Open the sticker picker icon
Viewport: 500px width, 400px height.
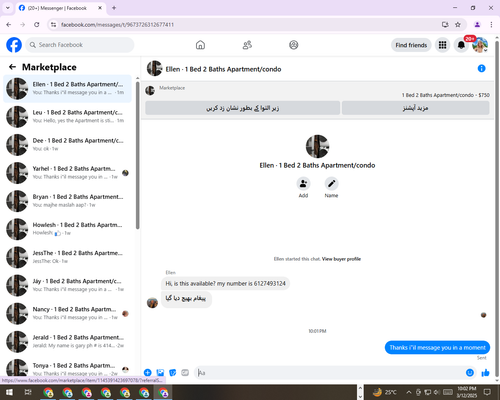(173, 373)
